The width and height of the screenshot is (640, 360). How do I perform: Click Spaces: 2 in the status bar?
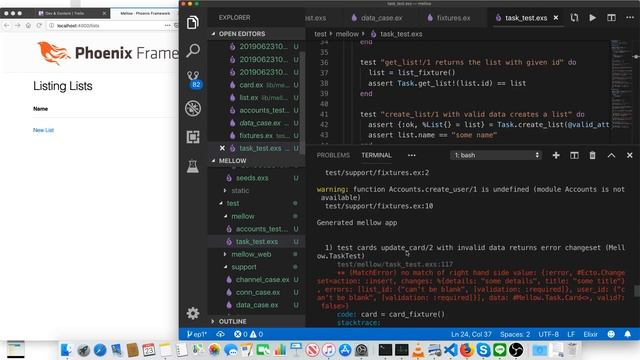515,334
